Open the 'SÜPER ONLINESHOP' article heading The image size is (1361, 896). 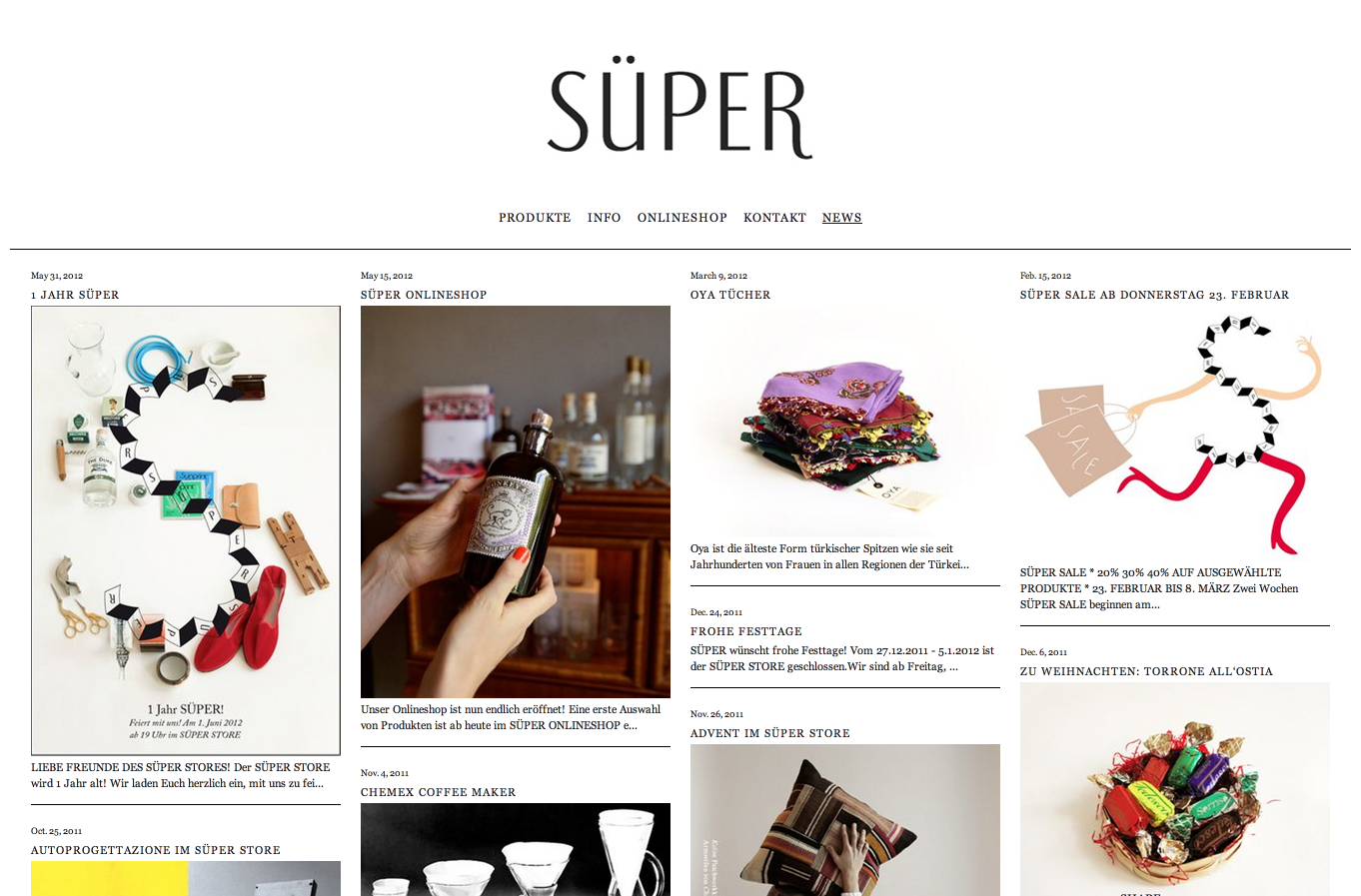pos(424,295)
